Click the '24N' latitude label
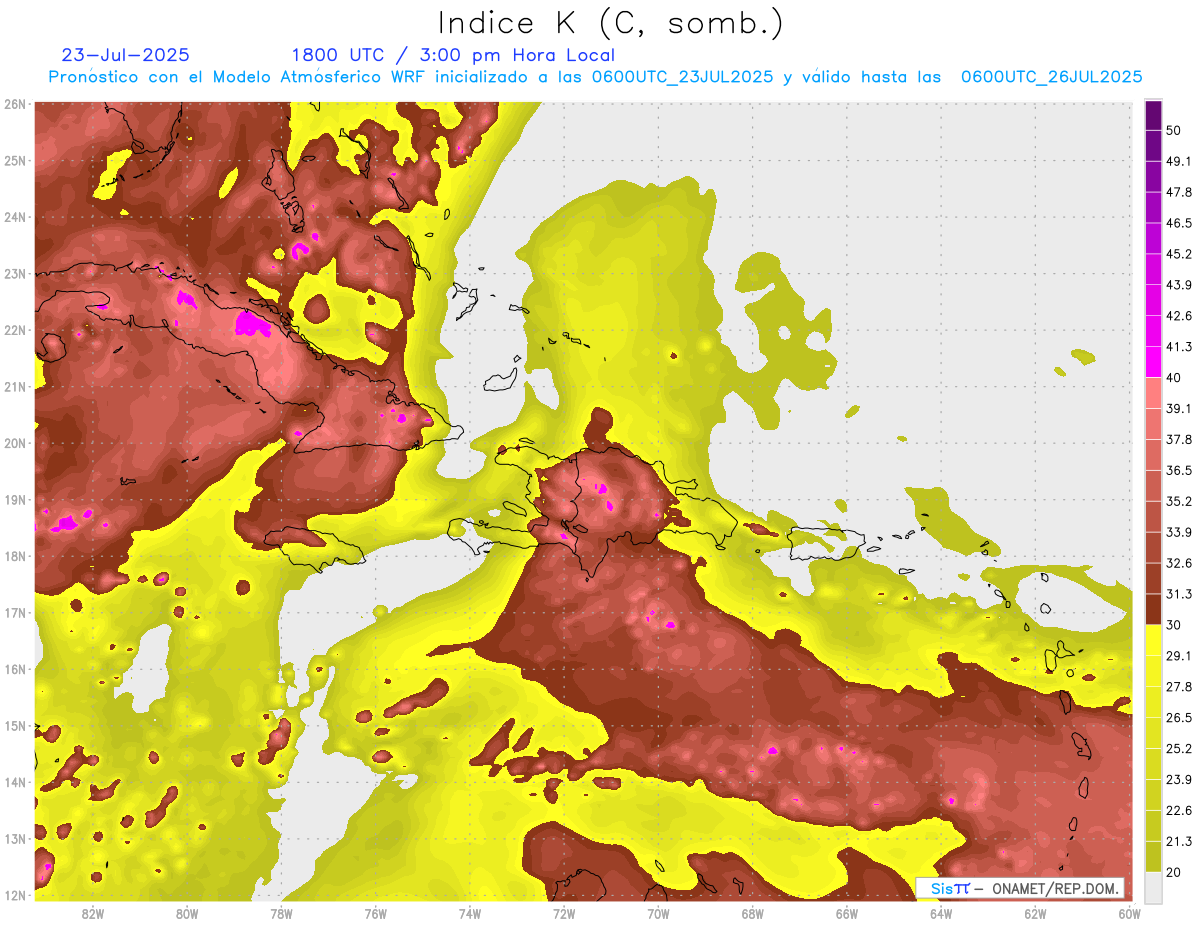This screenshot has height=927, width=1200. (14, 217)
